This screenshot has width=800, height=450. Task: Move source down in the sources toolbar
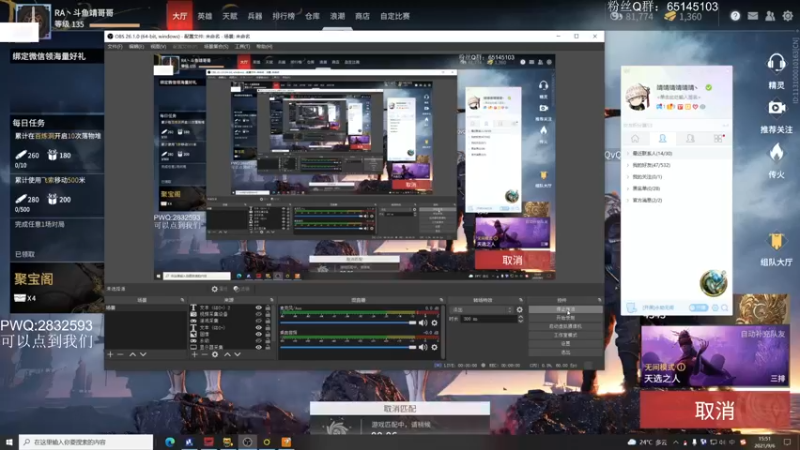237,354
